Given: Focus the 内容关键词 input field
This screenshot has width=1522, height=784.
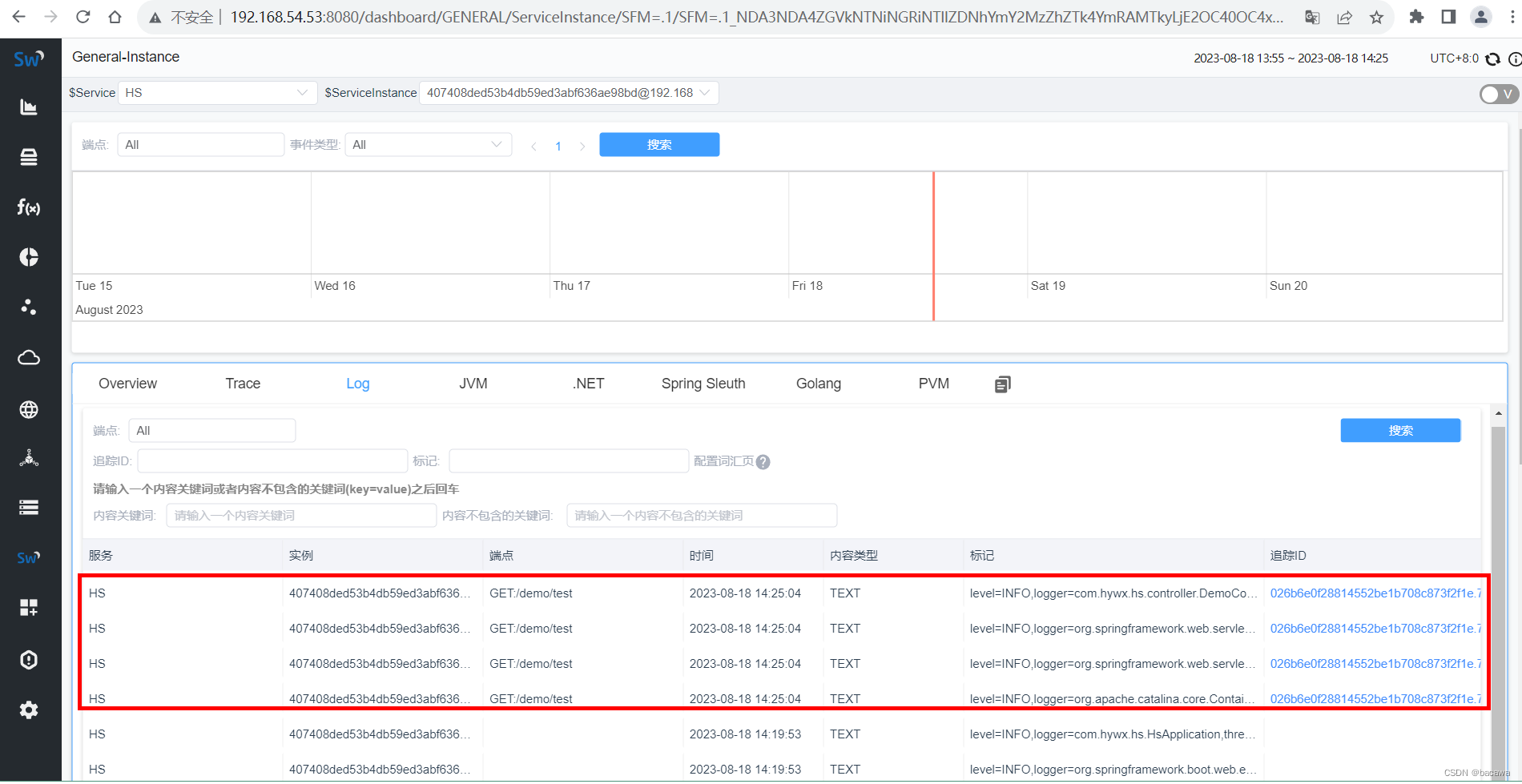Looking at the screenshot, I should (x=301, y=516).
